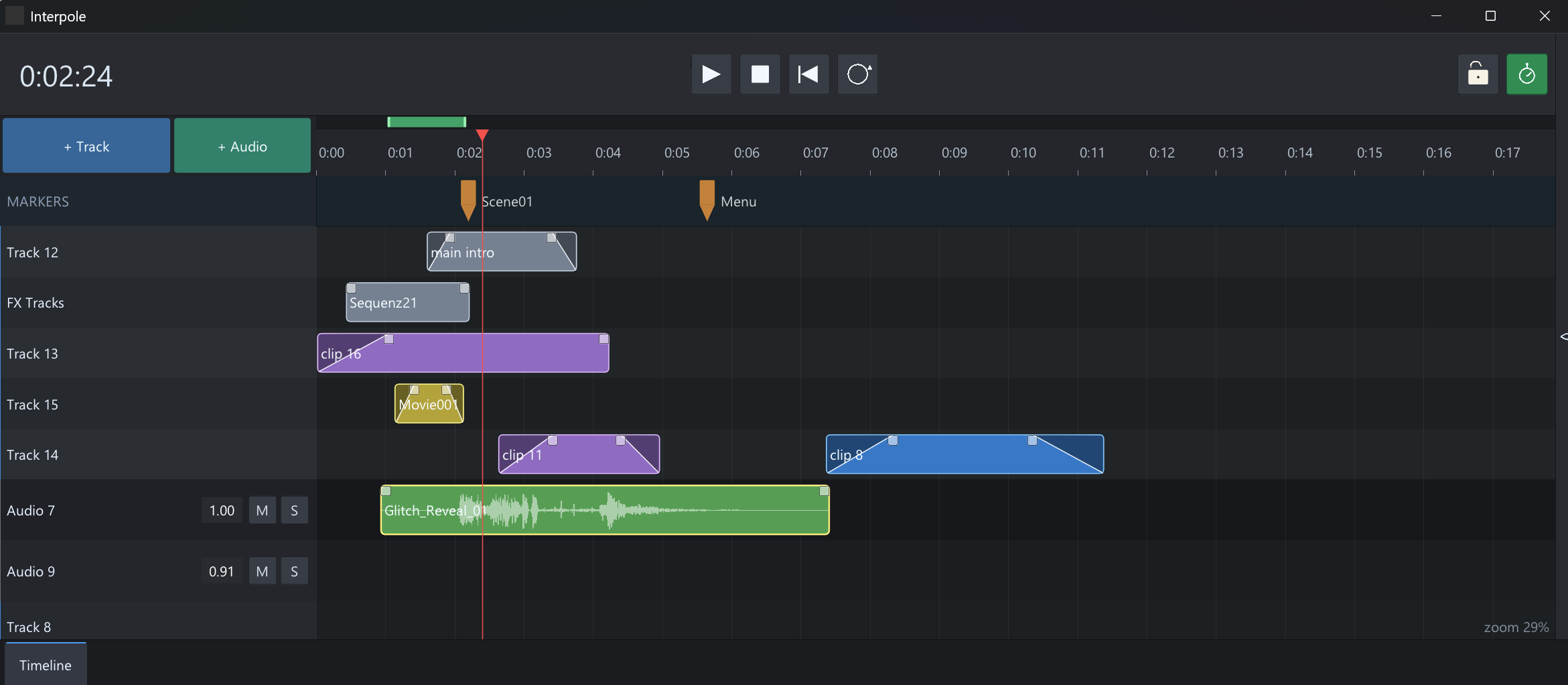Toggle loop playback icon
The image size is (1568, 685).
[x=857, y=74]
